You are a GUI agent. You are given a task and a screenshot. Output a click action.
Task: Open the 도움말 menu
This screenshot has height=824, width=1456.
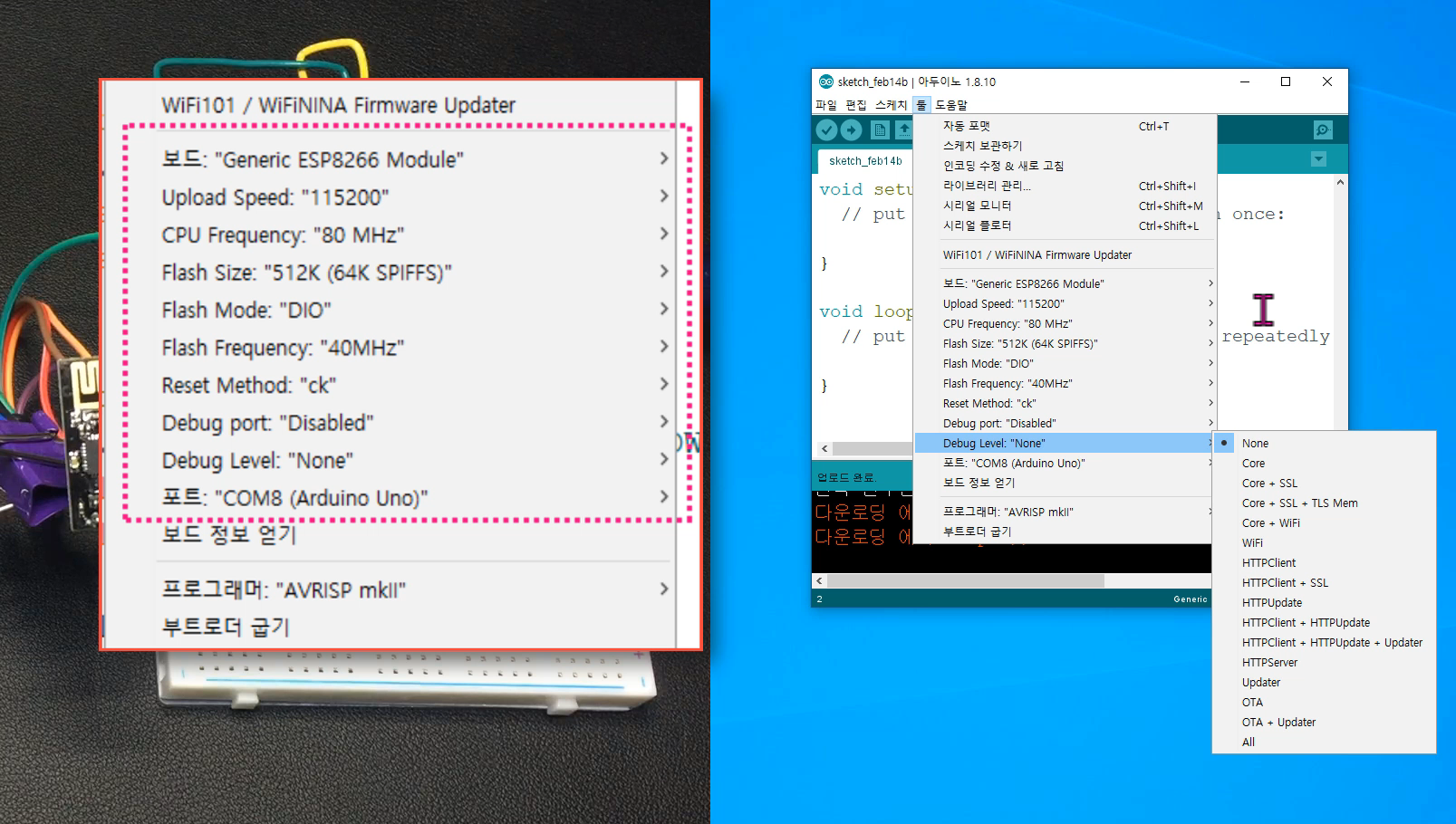pos(951,105)
